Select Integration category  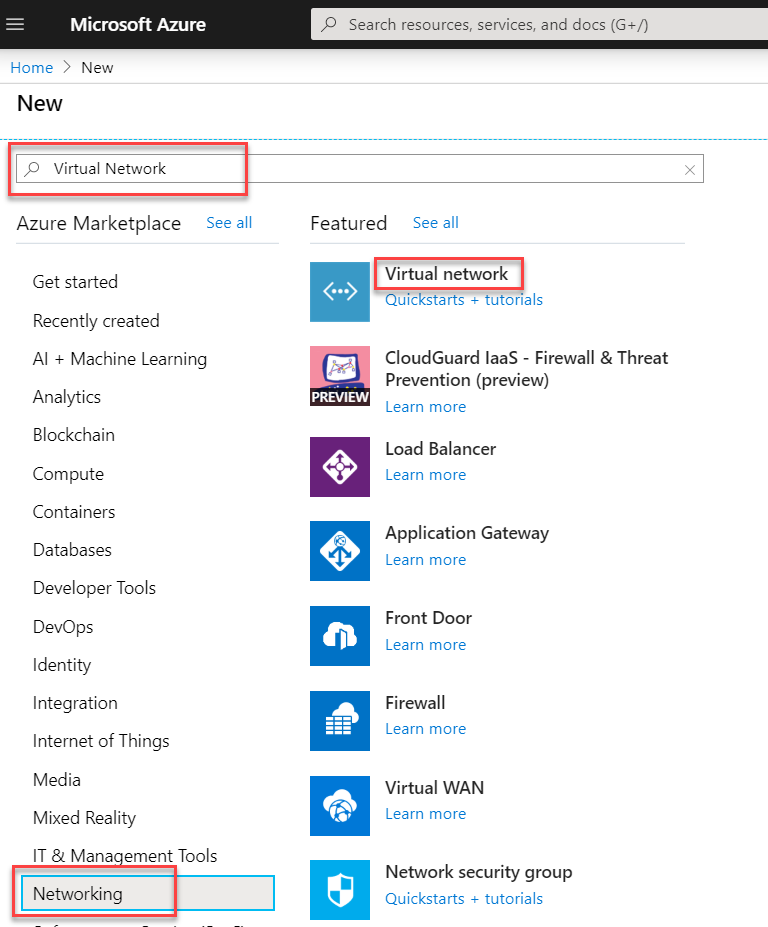point(75,703)
